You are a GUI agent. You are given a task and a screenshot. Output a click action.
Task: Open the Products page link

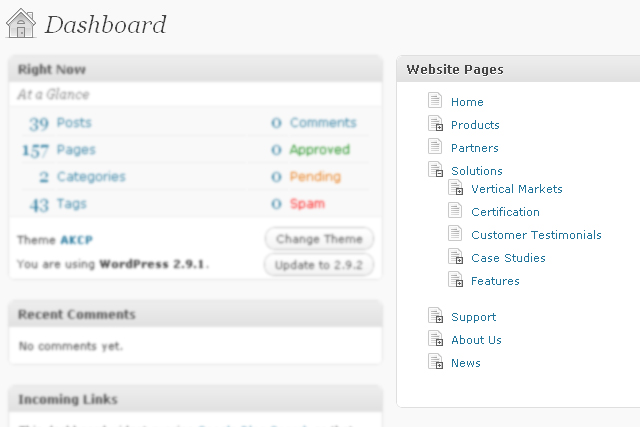tap(475, 125)
